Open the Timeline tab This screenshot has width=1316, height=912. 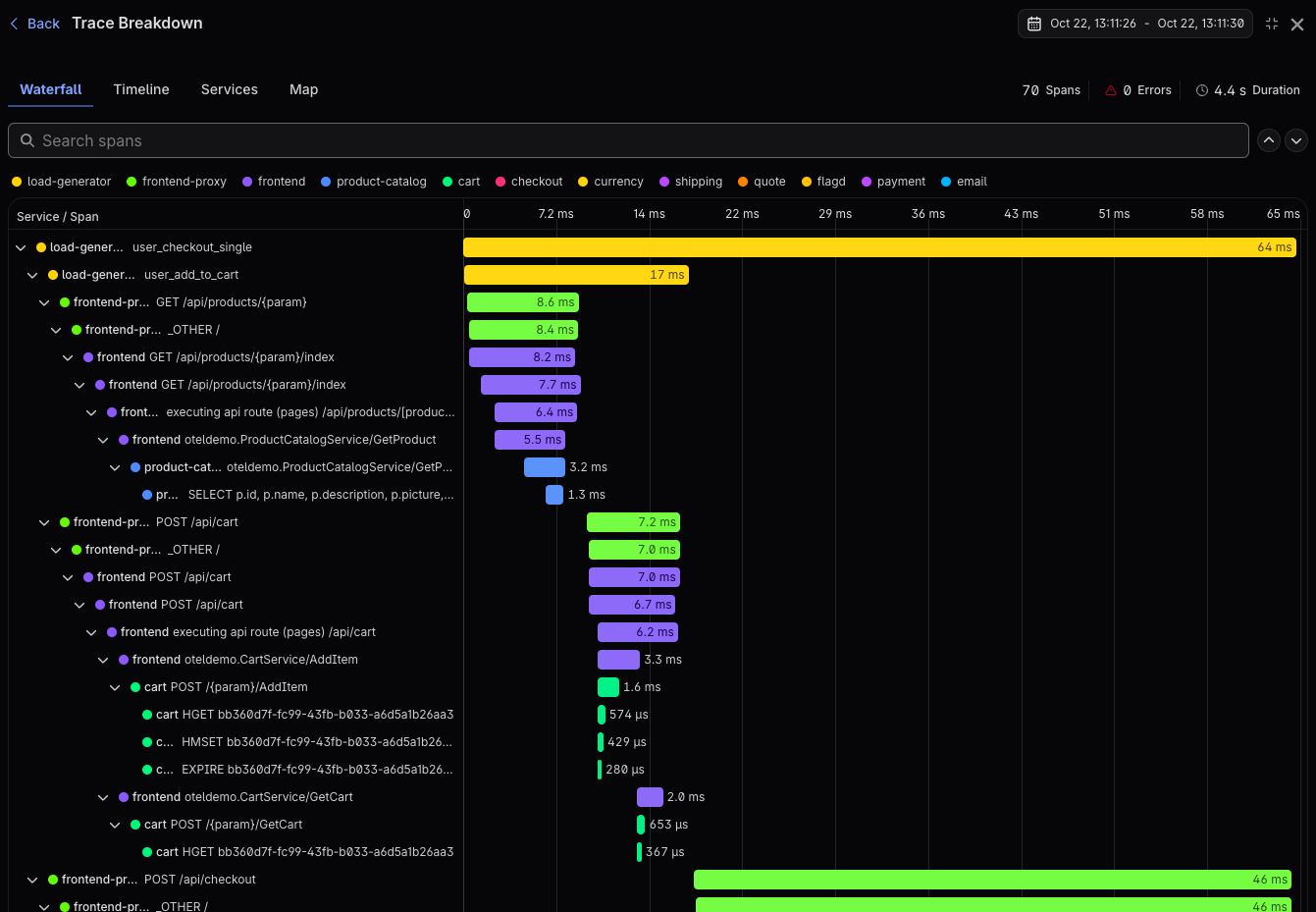tap(141, 89)
